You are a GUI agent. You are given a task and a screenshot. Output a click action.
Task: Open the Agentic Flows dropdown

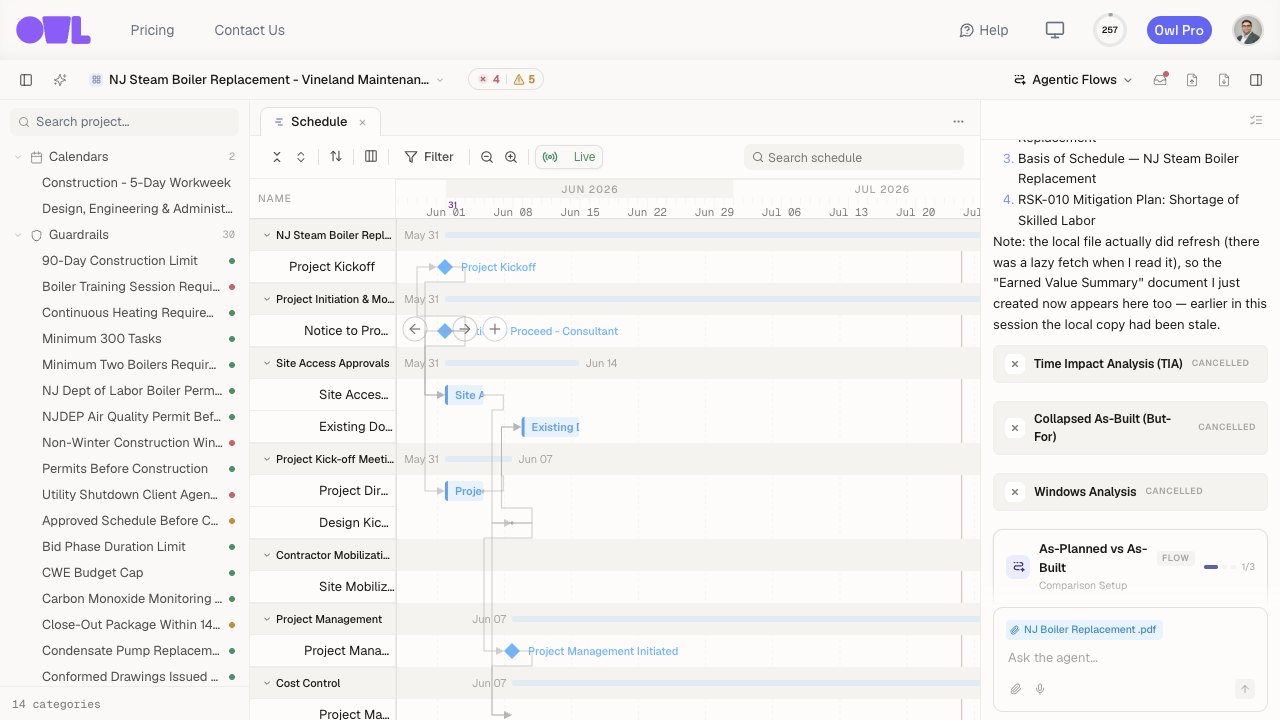point(1073,80)
